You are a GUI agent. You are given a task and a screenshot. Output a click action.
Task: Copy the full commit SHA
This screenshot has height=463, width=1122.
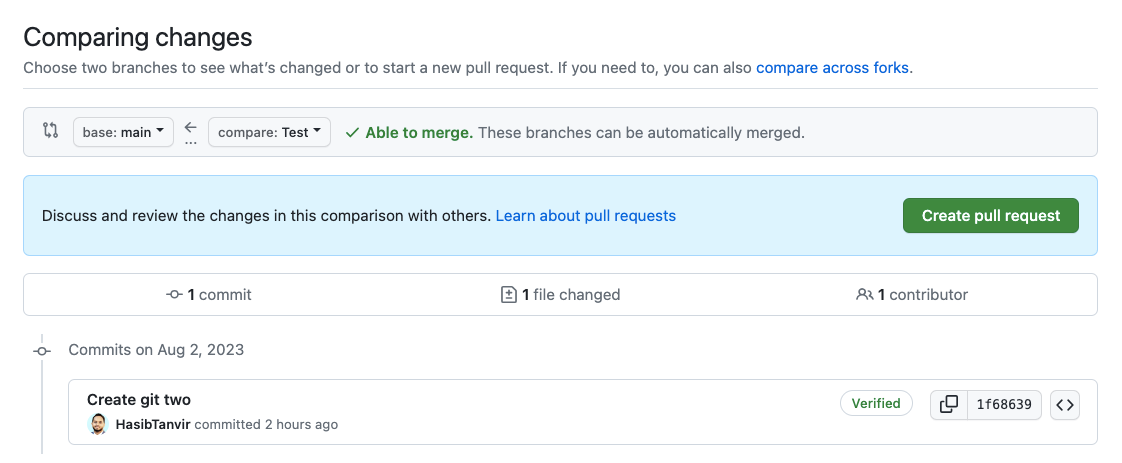click(x=949, y=405)
